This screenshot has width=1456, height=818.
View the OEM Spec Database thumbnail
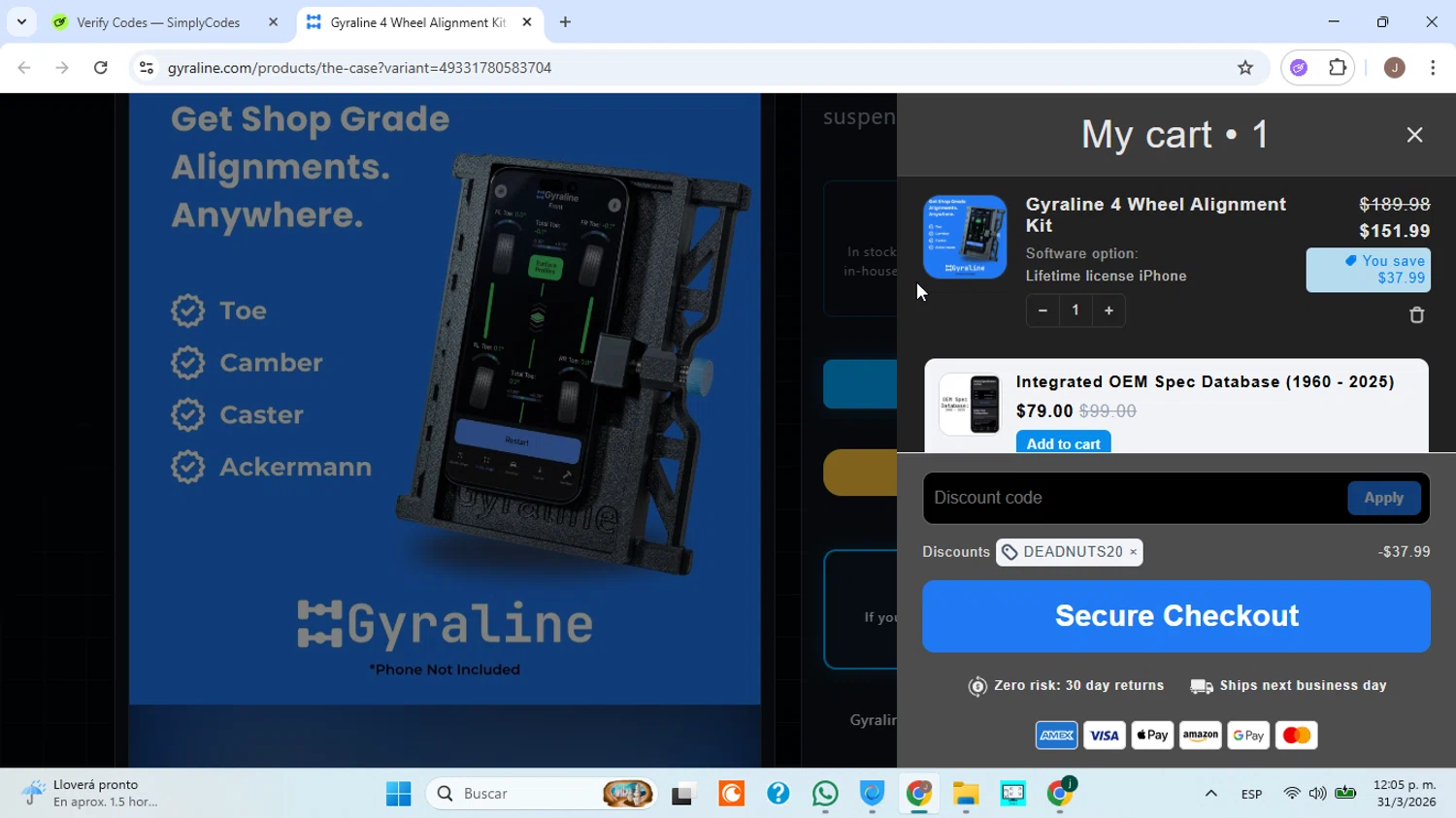[x=970, y=404]
